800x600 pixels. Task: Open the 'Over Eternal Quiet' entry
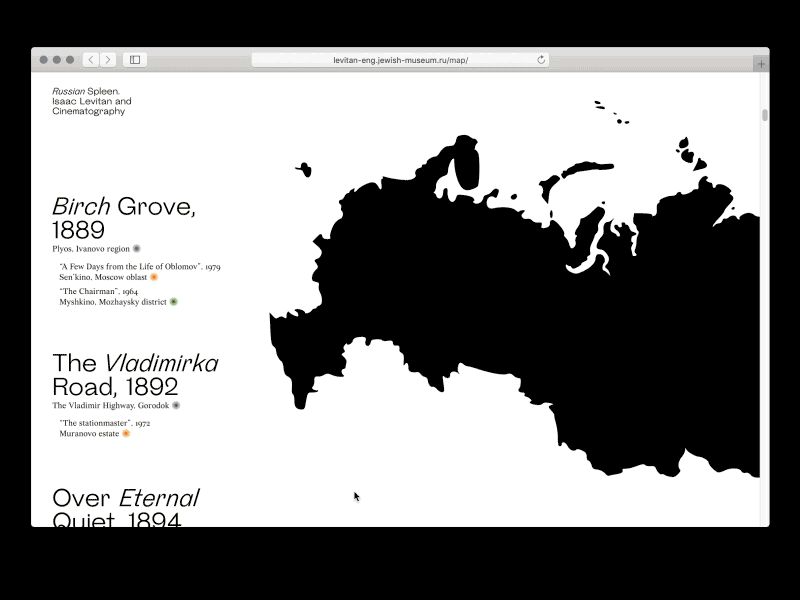[125, 497]
